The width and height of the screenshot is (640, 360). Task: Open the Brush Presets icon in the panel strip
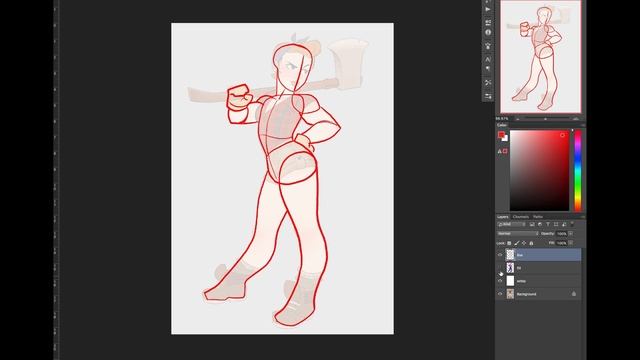point(488,46)
